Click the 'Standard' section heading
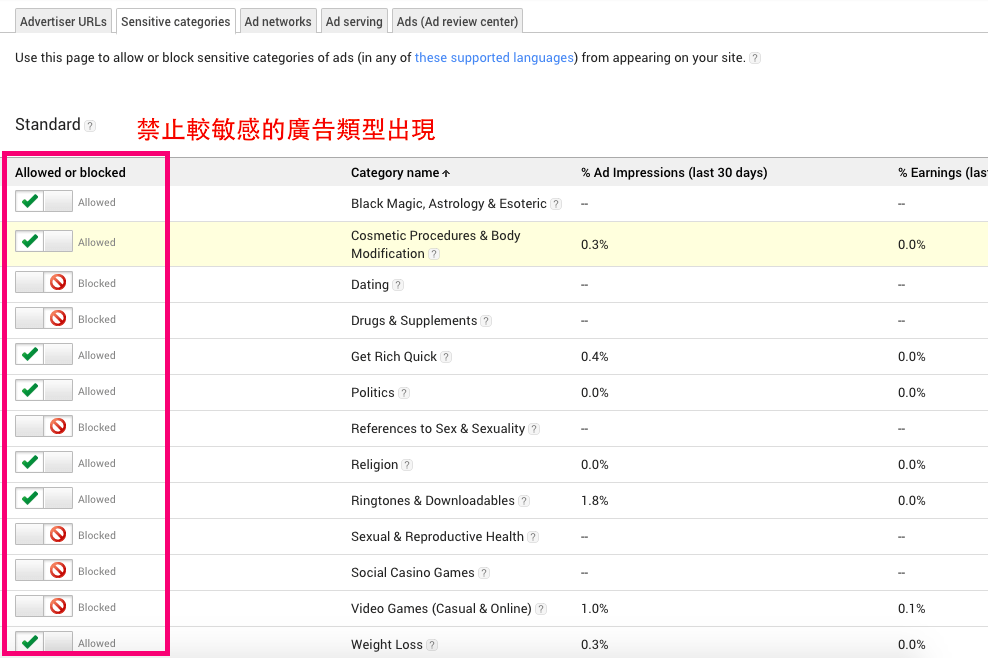The height and width of the screenshot is (658, 988). [x=48, y=124]
